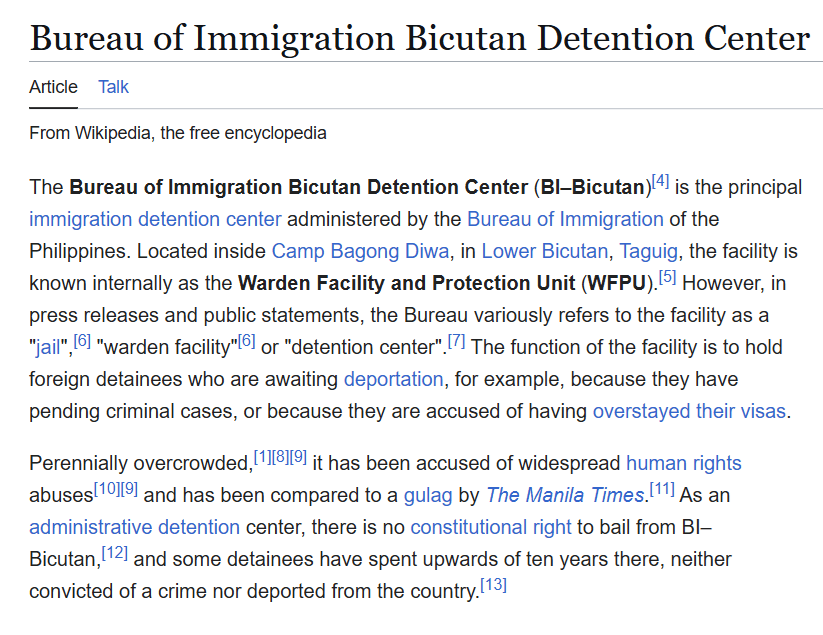Jump to citation 13 at paragraph end

pos(494,585)
